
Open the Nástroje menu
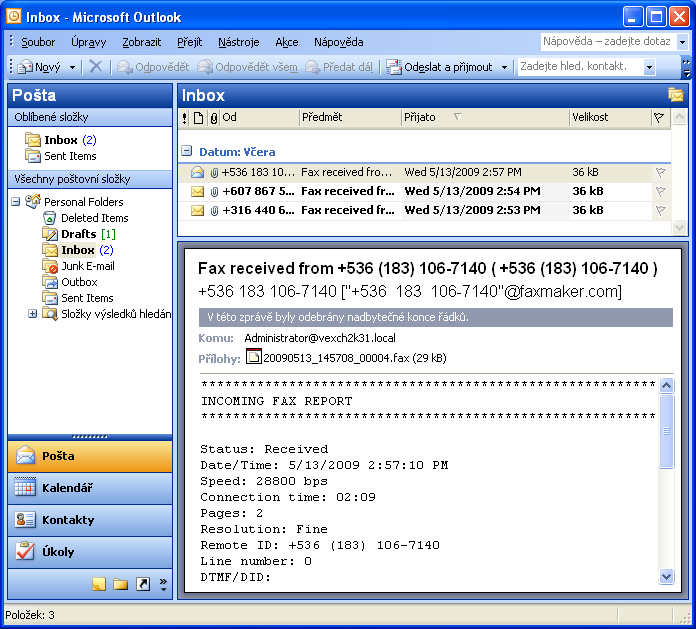[239, 42]
